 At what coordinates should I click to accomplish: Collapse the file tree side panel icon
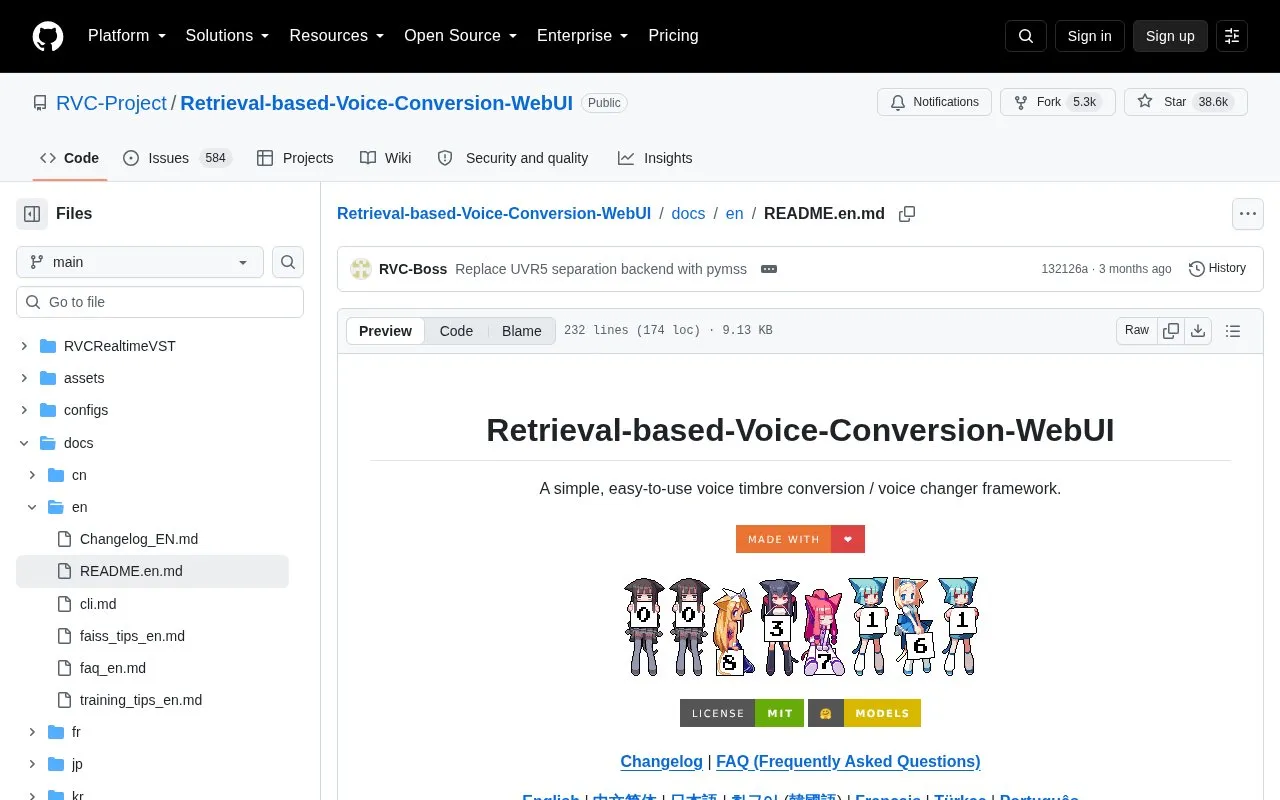point(32,214)
